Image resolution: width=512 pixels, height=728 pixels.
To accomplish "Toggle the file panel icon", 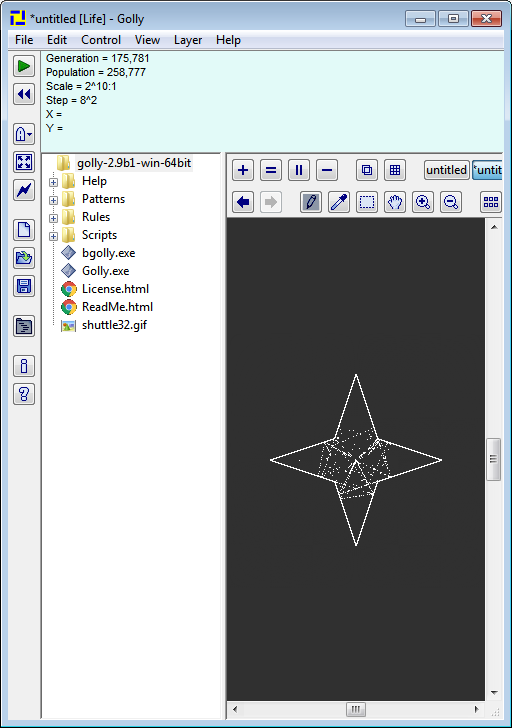I will tap(24, 326).
